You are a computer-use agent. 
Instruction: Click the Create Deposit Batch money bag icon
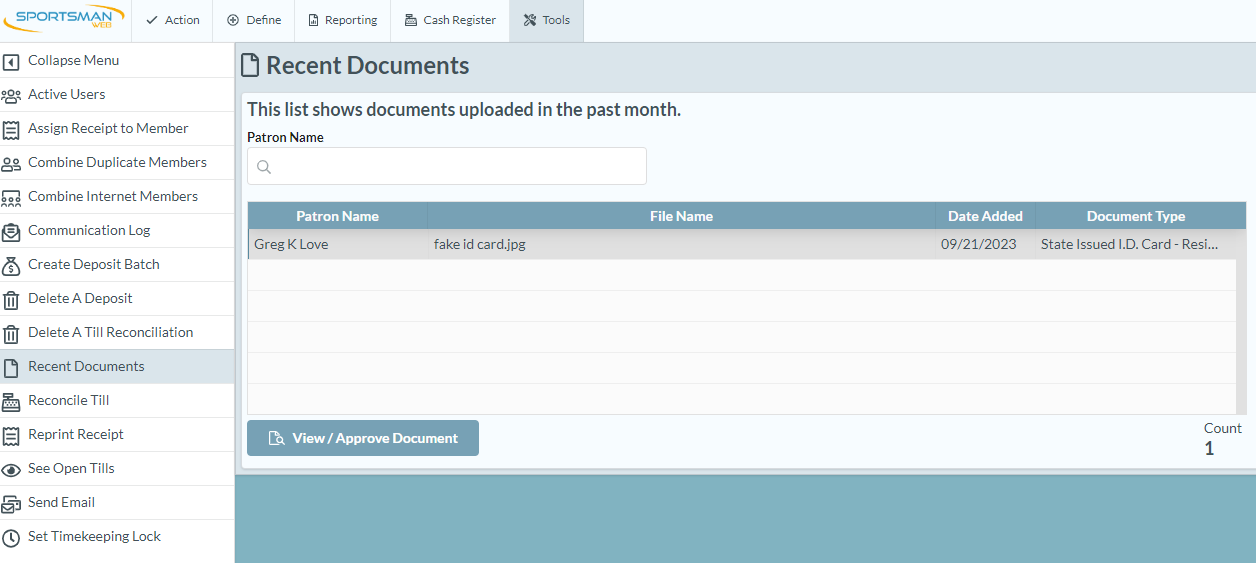coord(11,266)
